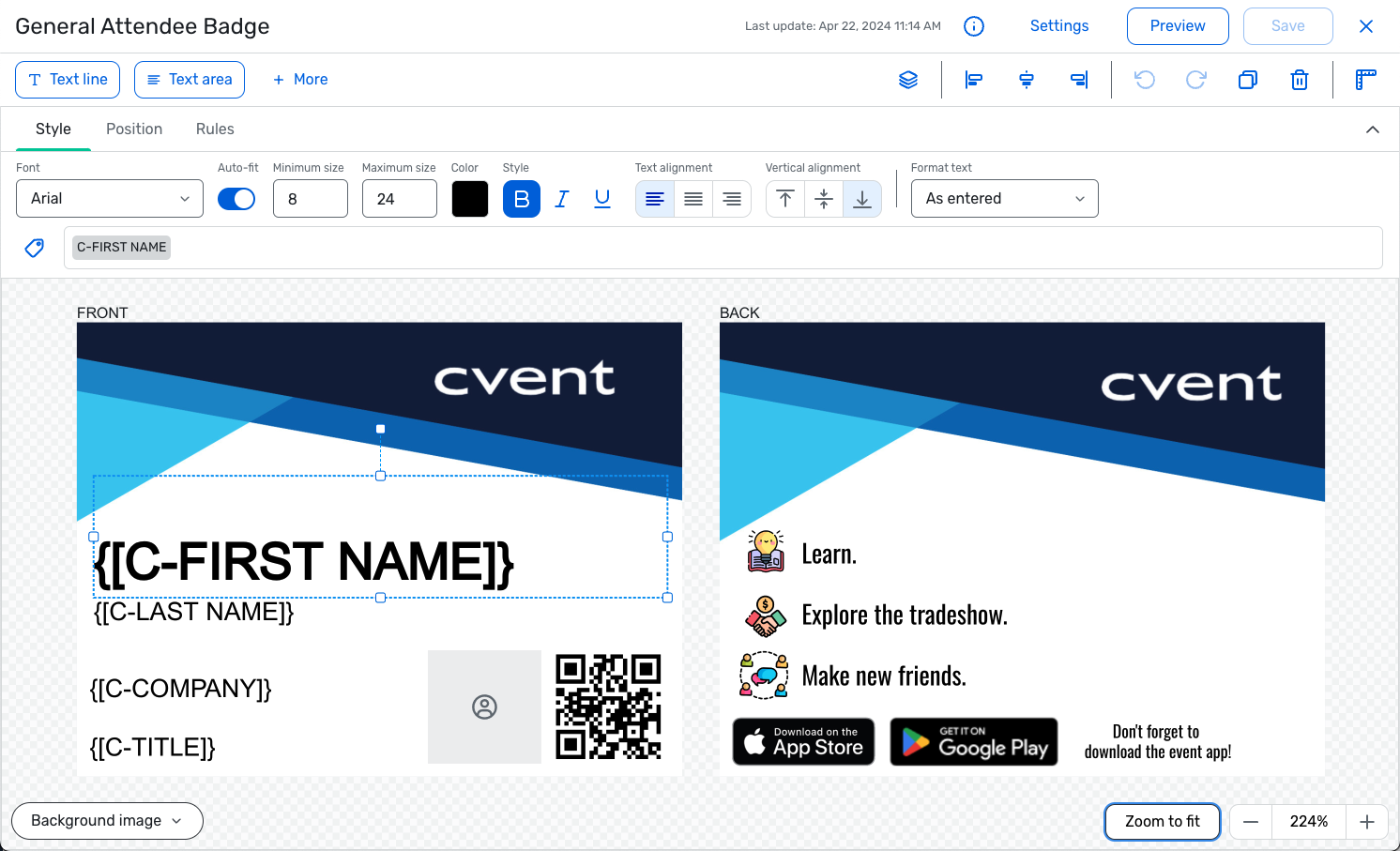Toggle underline text style
Screen dimensions: 1400x851
[x=602, y=199]
